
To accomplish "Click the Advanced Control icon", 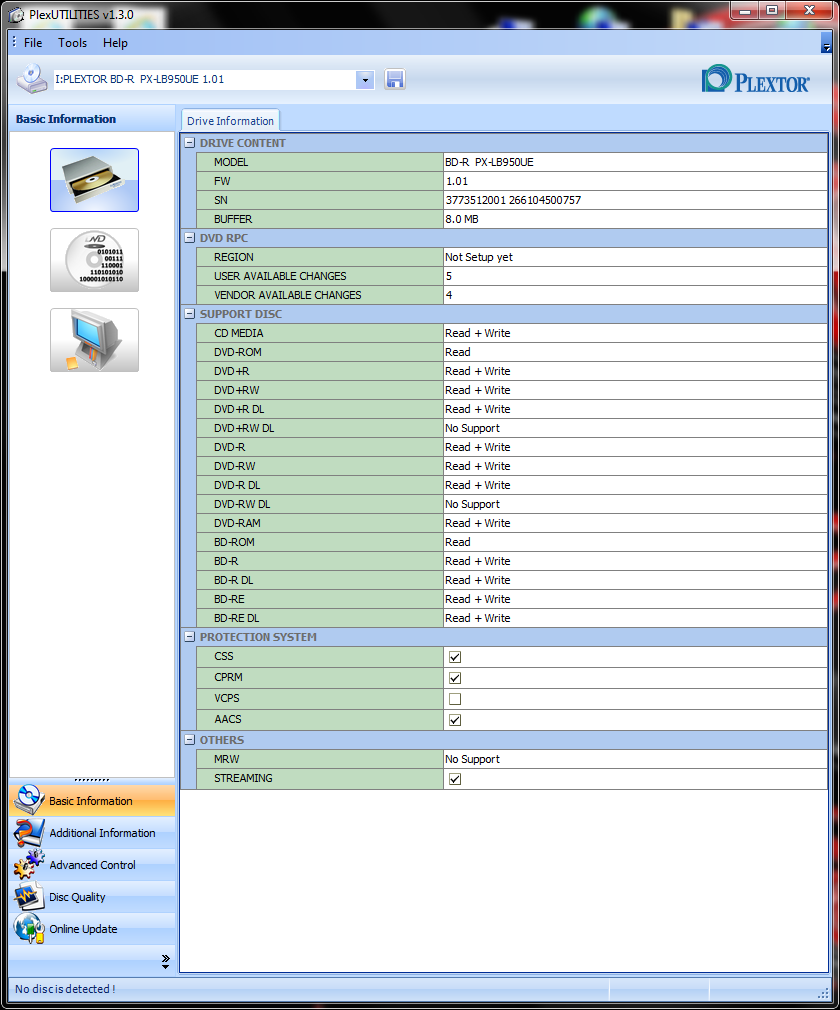I will click(x=29, y=865).
